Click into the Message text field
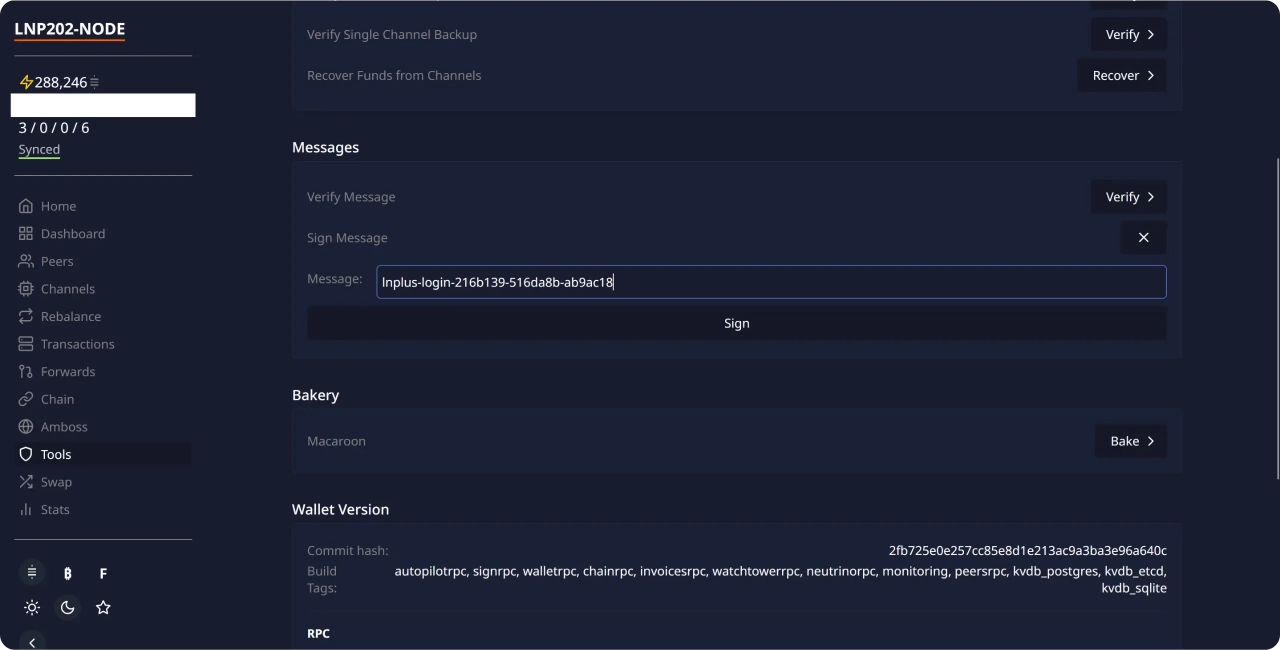This screenshot has height=650, width=1280. 770,282
